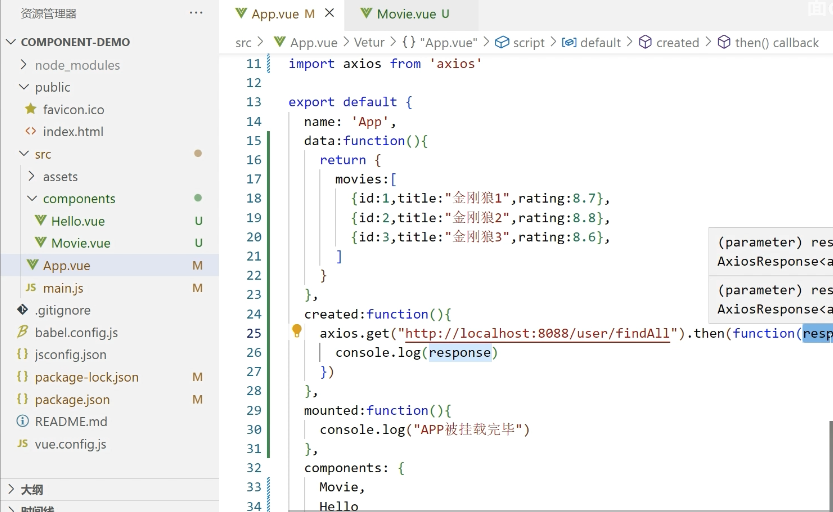Screen dimensions: 833x512
Task: Open vue.config.js from the explorer
Action: coord(70,444)
